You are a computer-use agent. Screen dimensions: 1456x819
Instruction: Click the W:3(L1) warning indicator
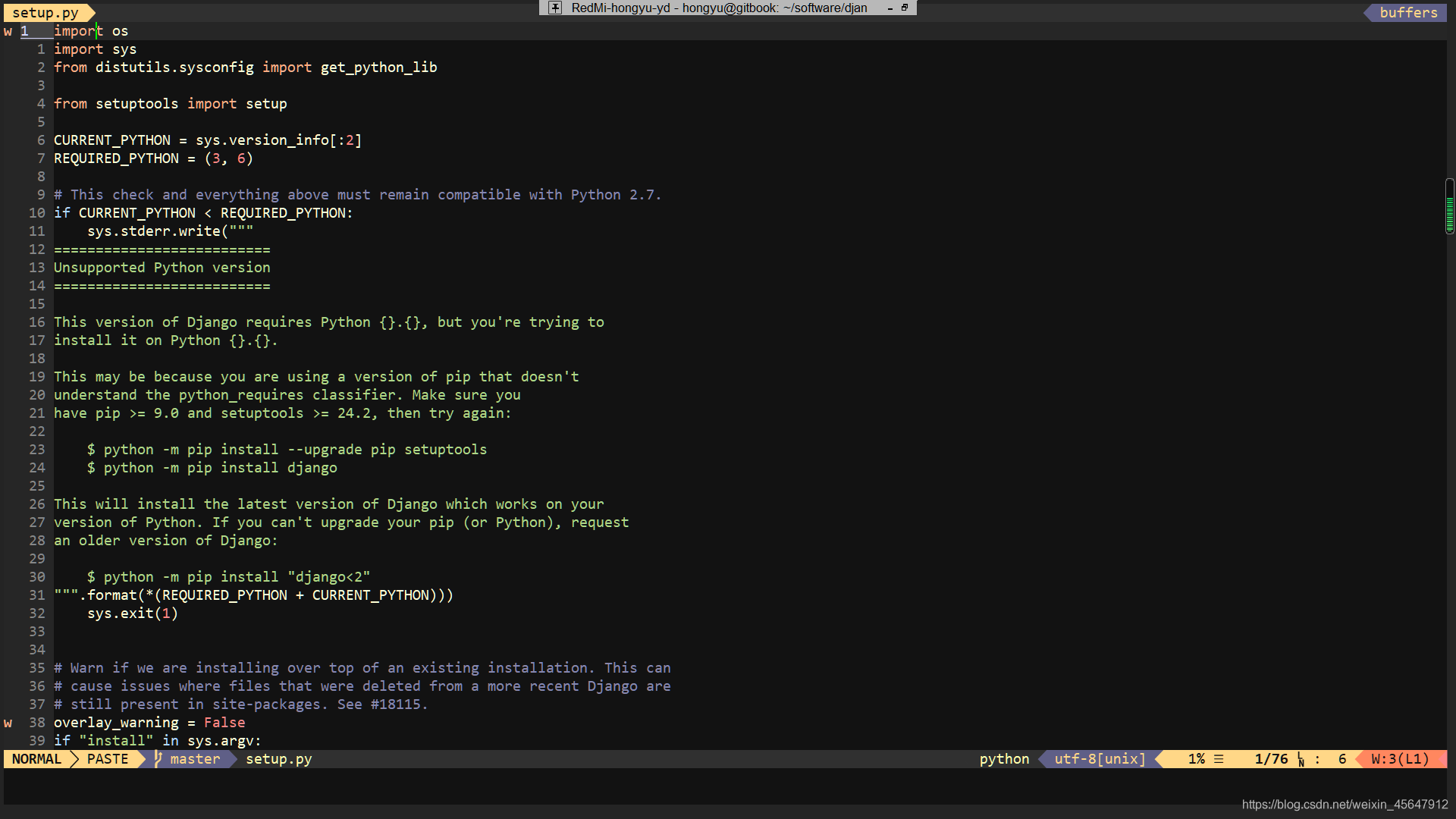click(1400, 759)
